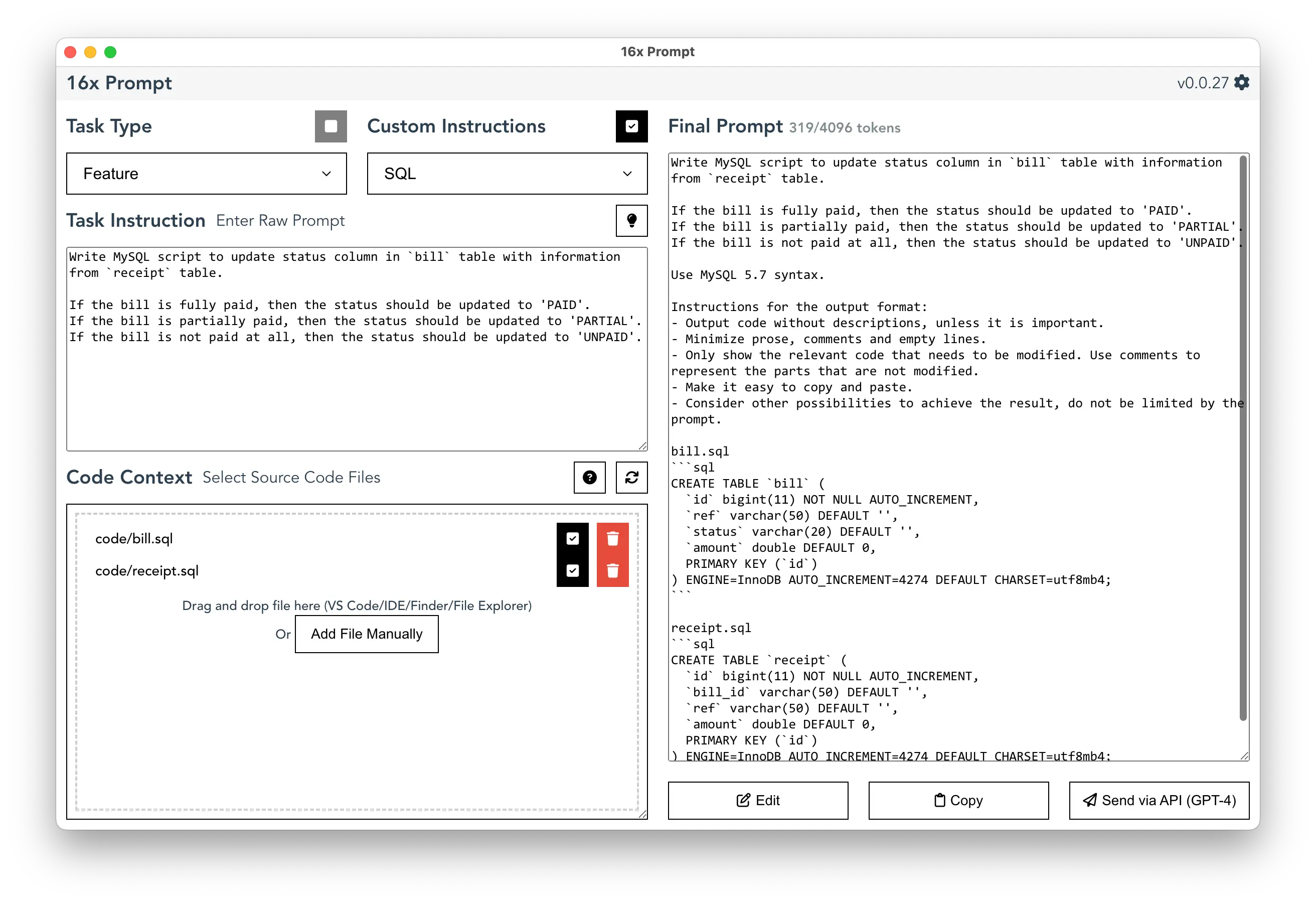Open the SQL custom instructions dropdown
The image size is (1316, 904).
click(507, 173)
